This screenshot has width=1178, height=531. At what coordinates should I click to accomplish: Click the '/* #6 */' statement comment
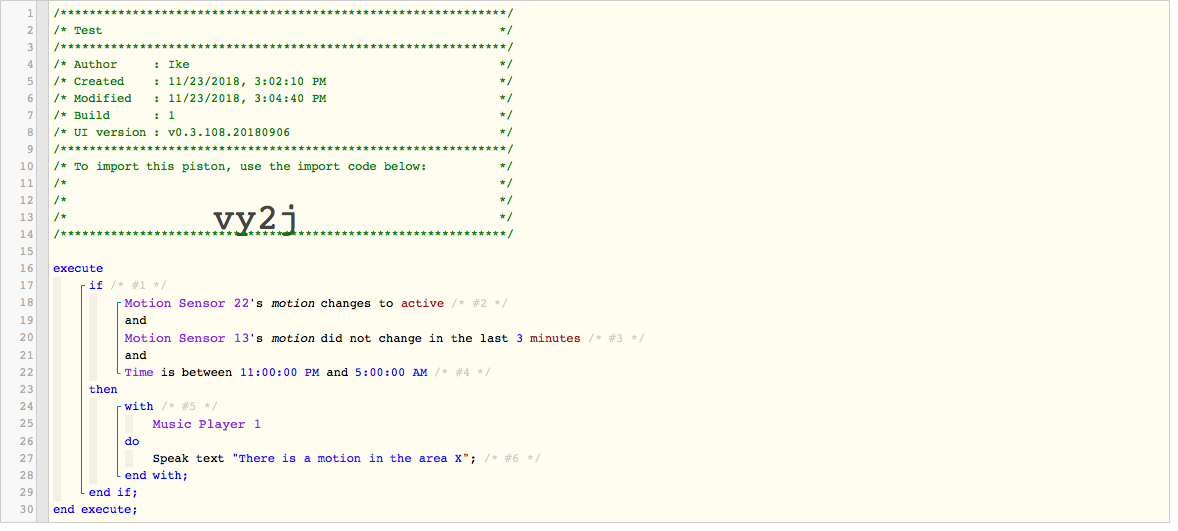tap(512, 458)
